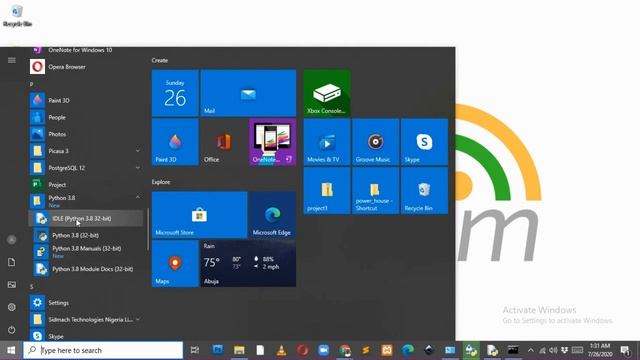
Task: Click the app list scrollbar
Action: 148,229
